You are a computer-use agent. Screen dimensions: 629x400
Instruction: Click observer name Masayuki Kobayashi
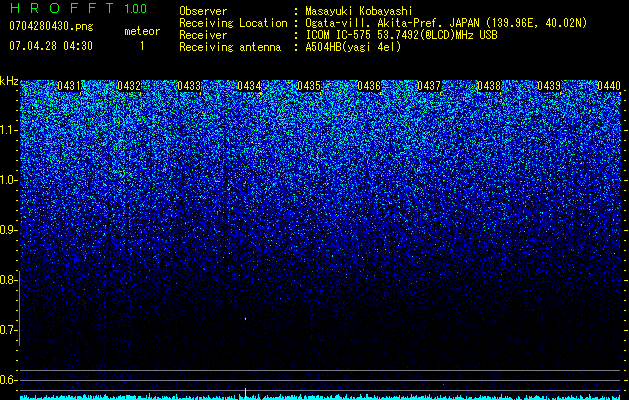(359, 12)
